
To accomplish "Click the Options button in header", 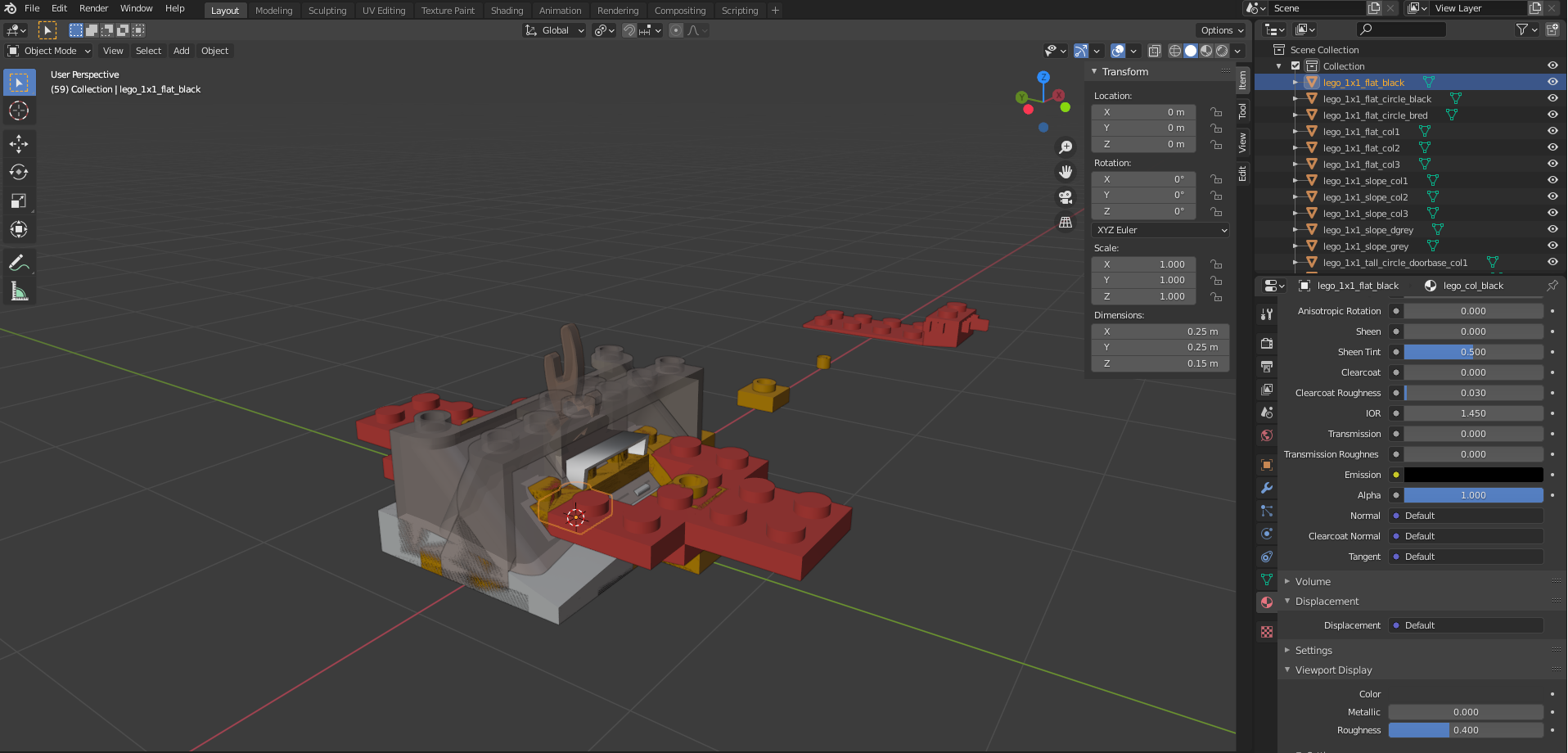I will (1222, 30).
